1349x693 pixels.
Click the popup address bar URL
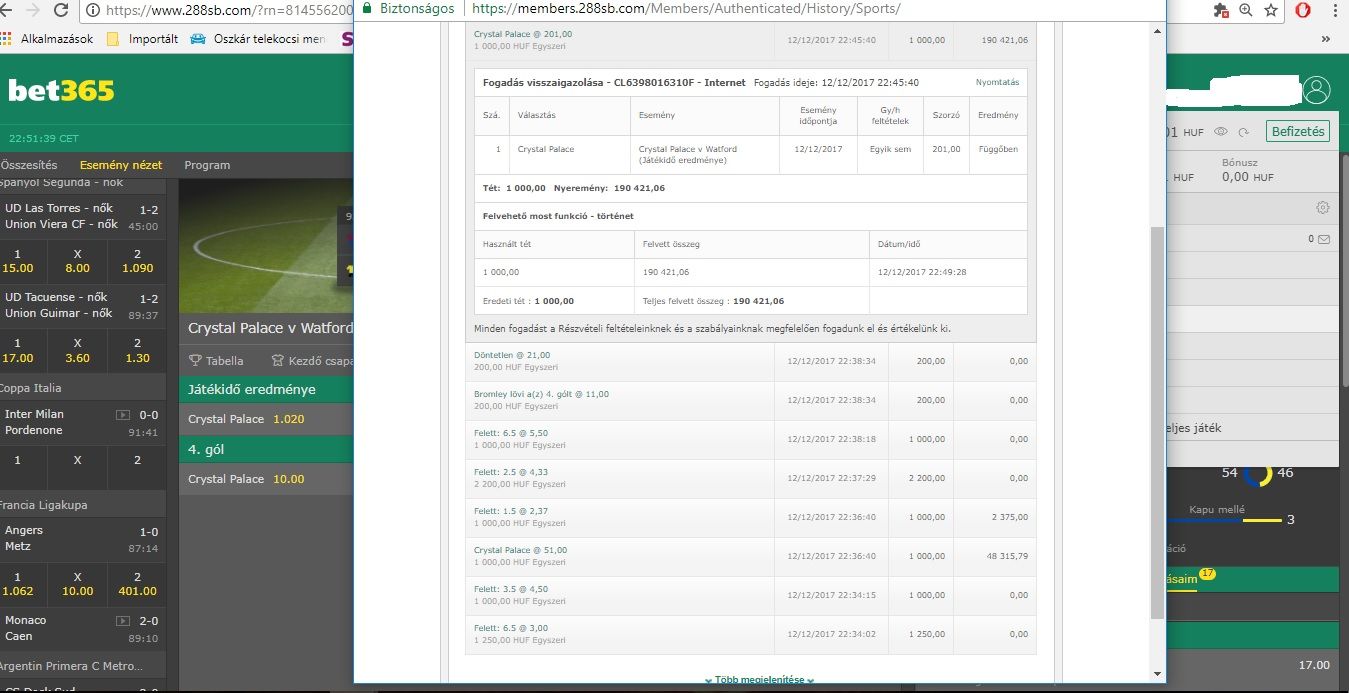pos(685,8)
